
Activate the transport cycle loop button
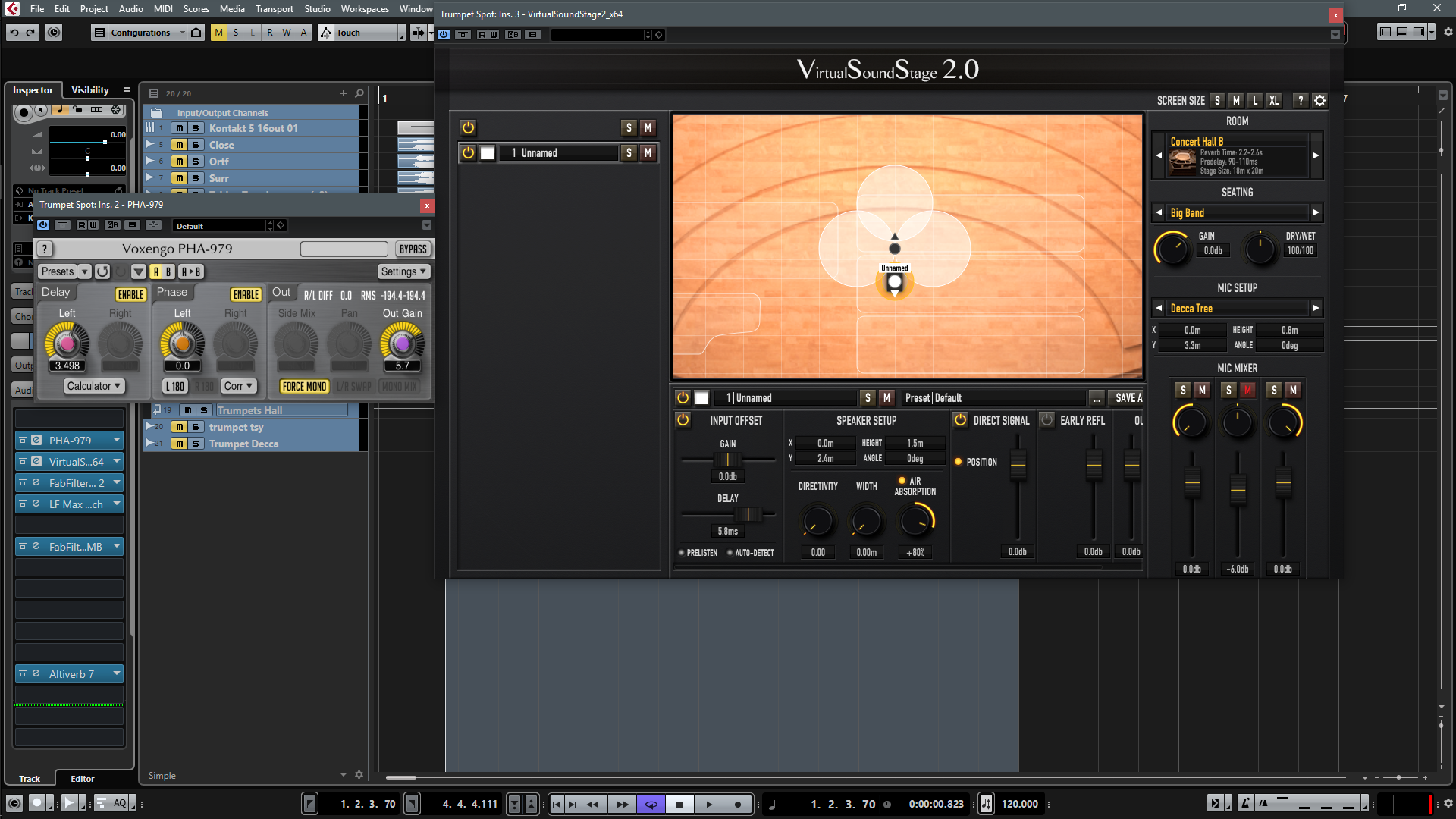(x=651, y=805)
